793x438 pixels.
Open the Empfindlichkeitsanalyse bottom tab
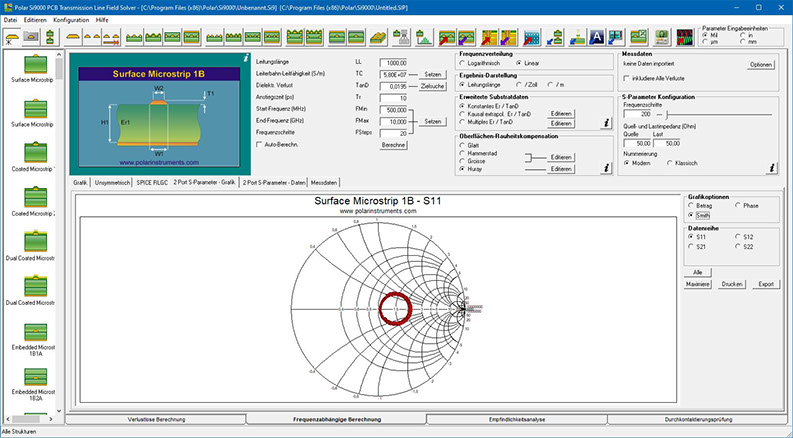point(516,419)
